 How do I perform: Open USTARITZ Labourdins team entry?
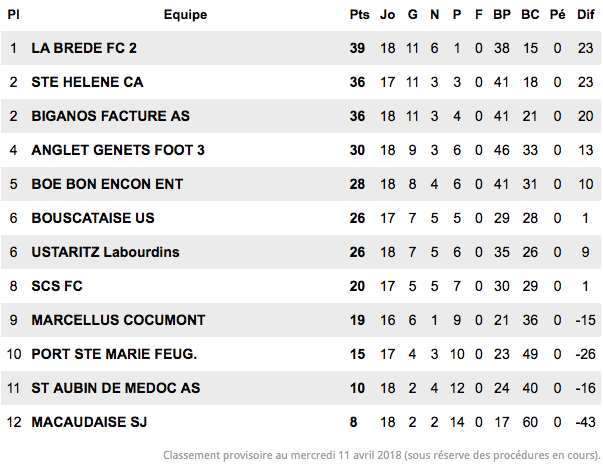click(x=105, y=252)
